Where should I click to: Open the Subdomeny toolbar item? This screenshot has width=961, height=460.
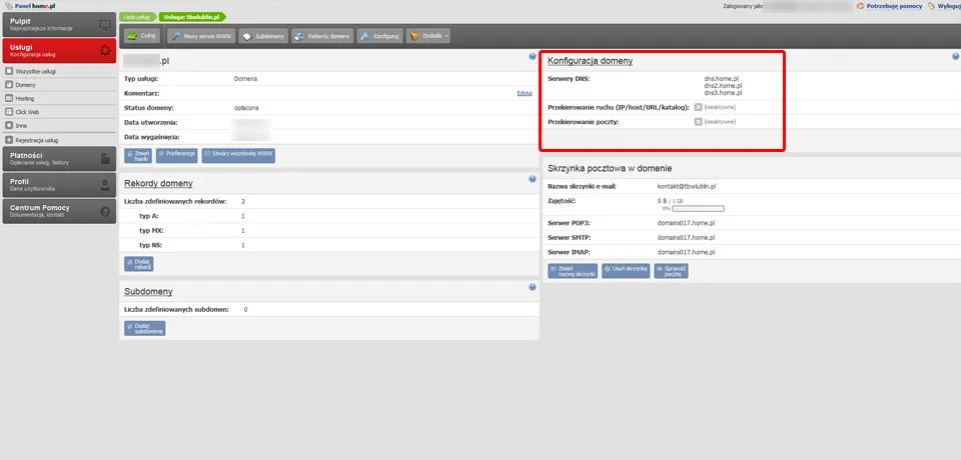(264, 36)
